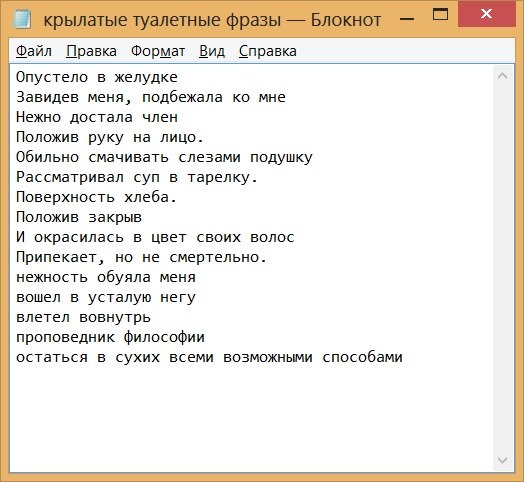The width and height of the screenshot is (524, 482).
Task: Open the Формат menu
Action: [x=158, y=51]
